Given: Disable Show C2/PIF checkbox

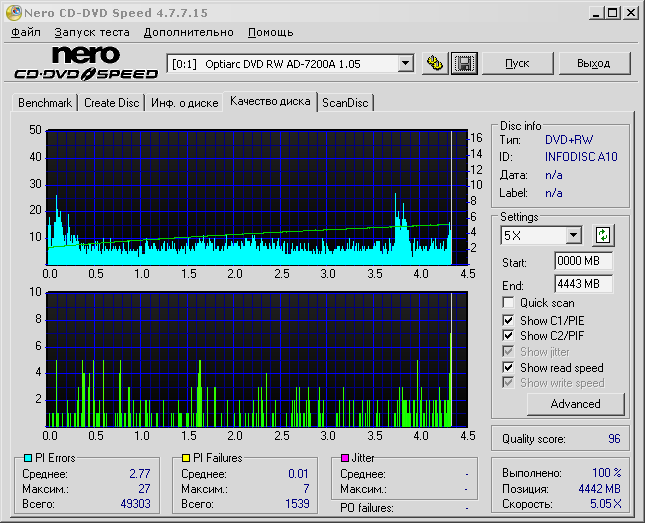Looking at the screenshot, I should click(510, 336).
